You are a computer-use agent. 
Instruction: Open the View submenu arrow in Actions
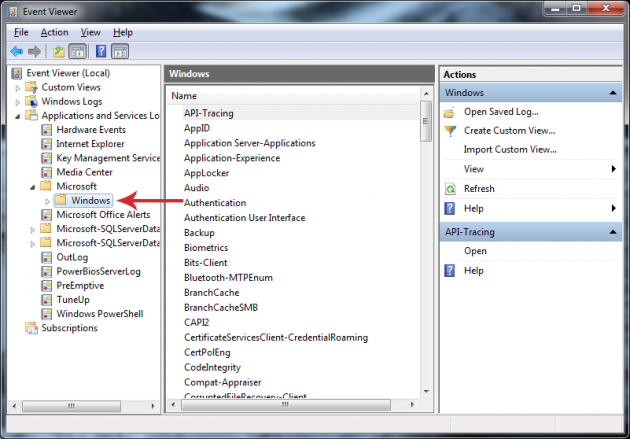pyautogui.click(x=613, y=170)
